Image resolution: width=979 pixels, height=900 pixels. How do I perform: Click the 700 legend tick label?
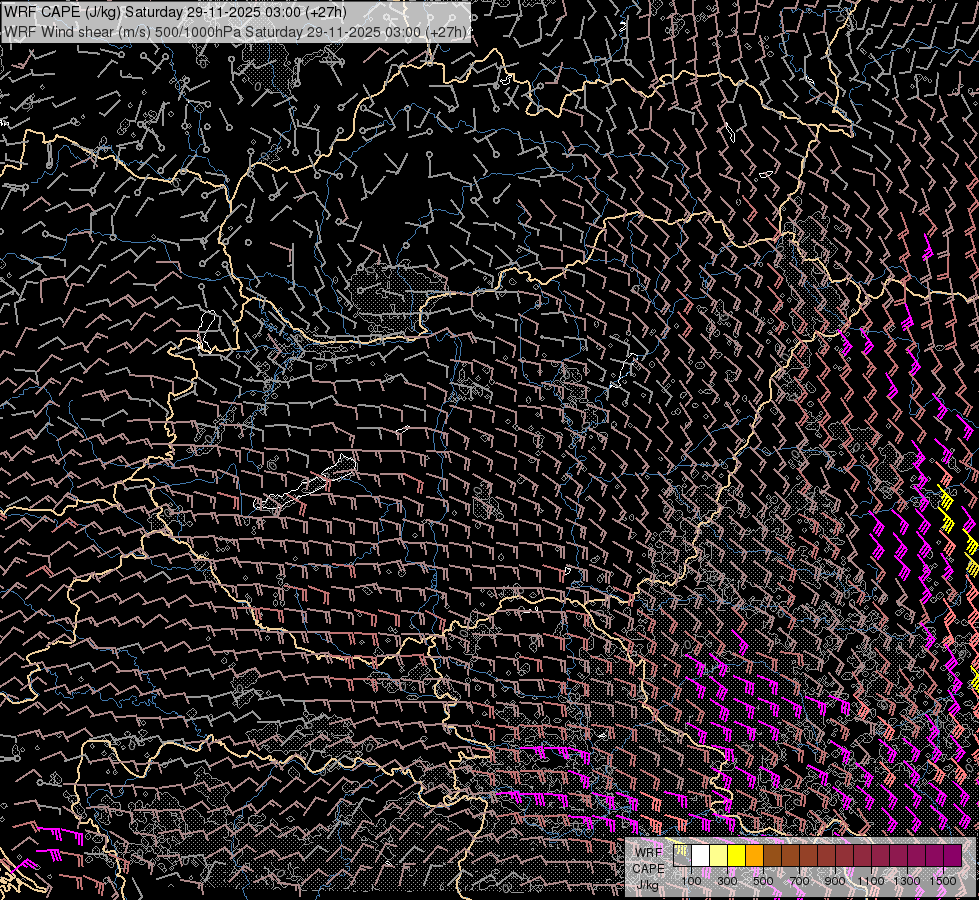[799, 880]
